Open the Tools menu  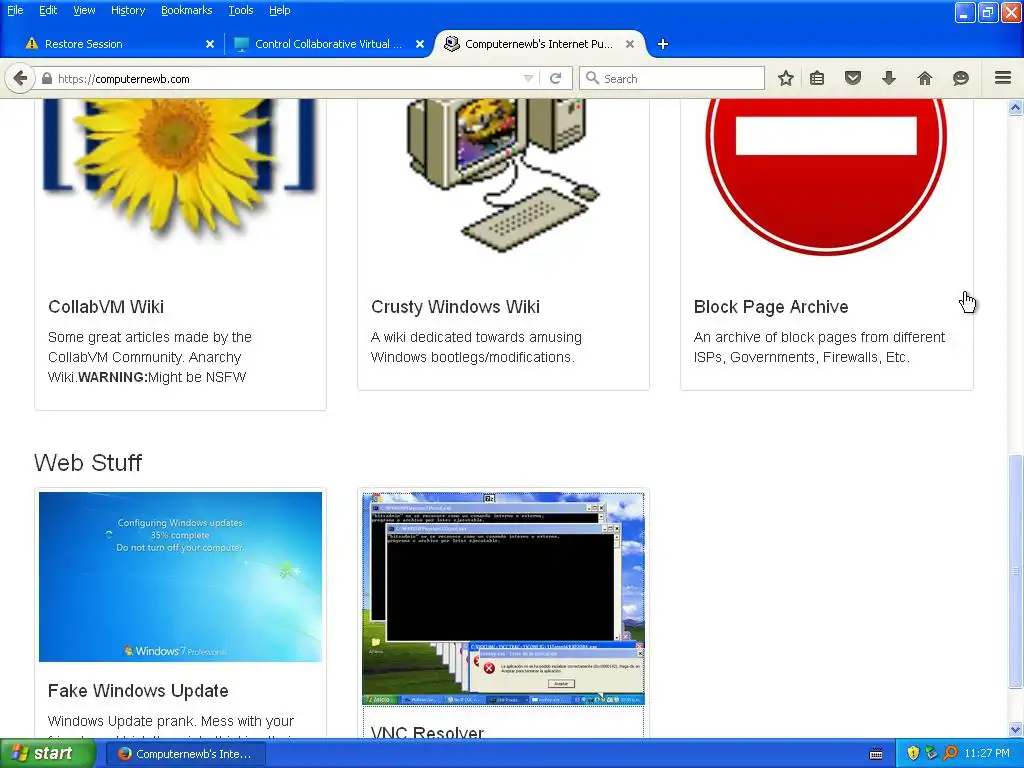point(240,10)
